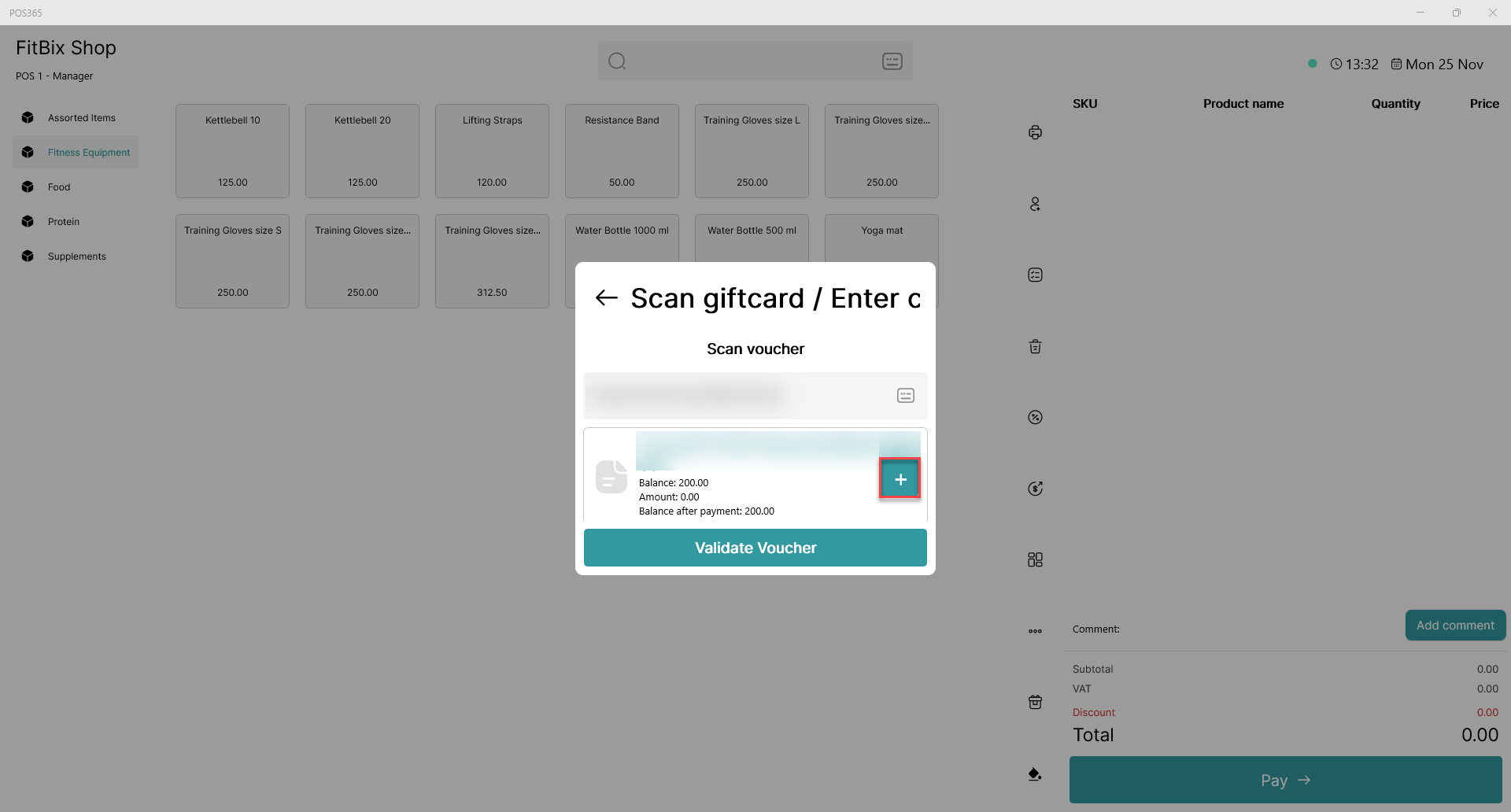
Task: Click the Price column header
Action: point(1484,104)
